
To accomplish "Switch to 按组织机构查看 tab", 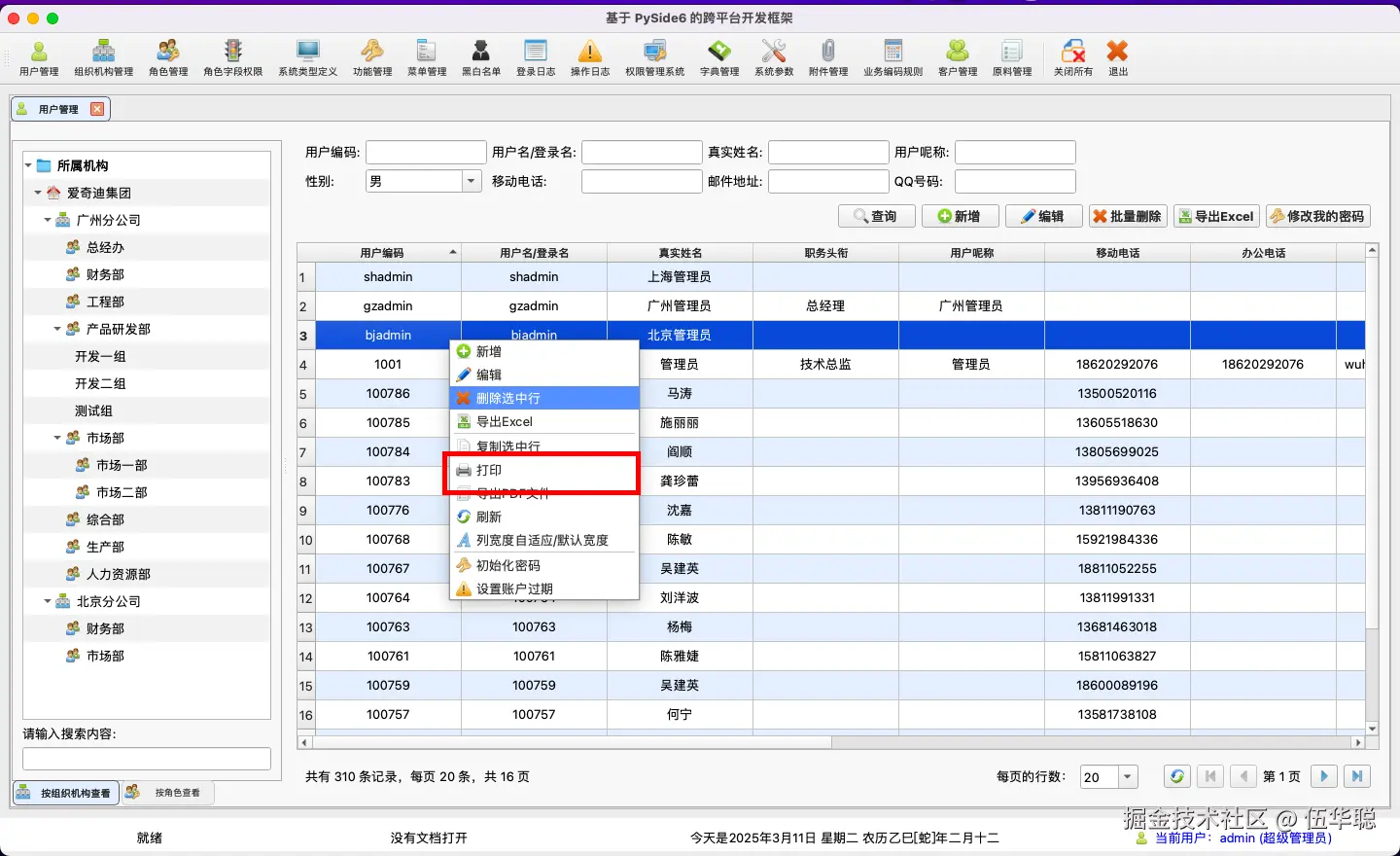I will tap(66, 793).
